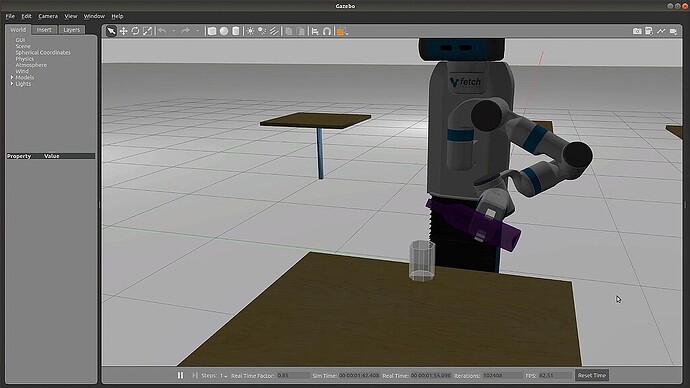This screenshot has width=690, height=388.
Task: Expand the Models tree item
Action: (12, 77)
